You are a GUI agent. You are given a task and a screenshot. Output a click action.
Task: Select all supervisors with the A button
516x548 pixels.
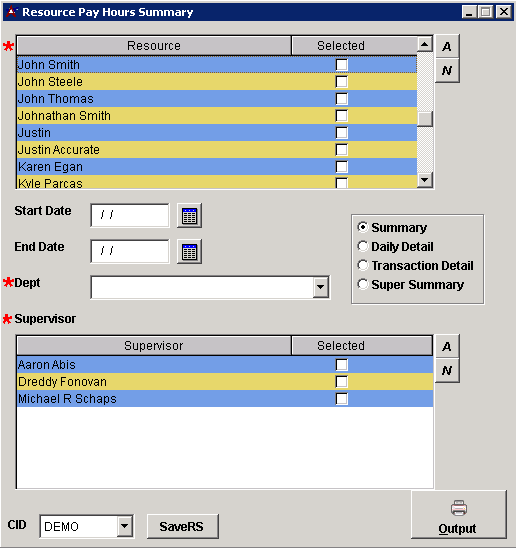point(447,346)
